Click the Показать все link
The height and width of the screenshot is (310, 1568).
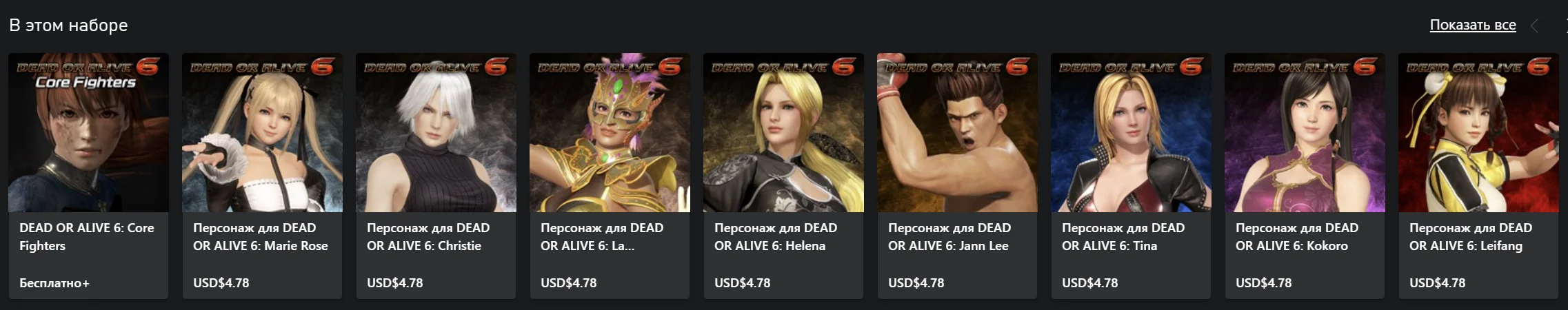(1473, 25)
